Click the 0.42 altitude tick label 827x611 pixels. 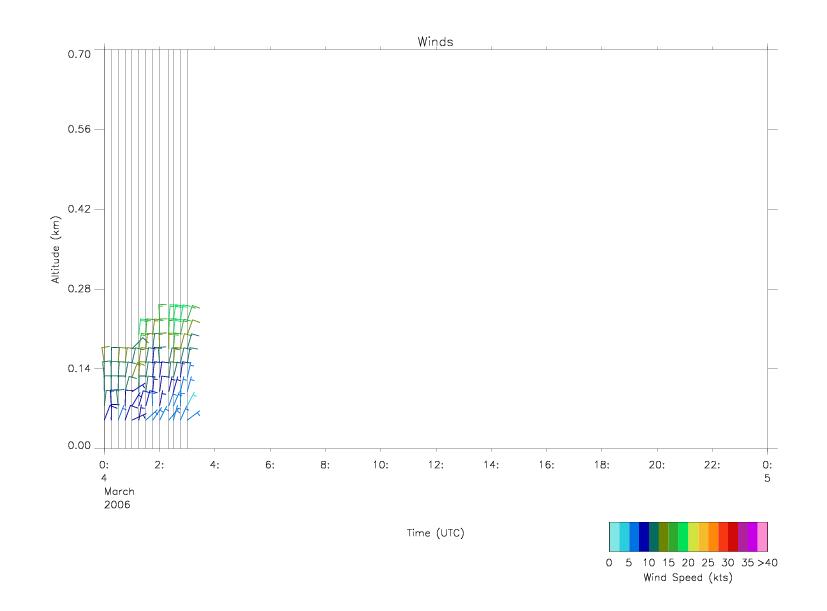coord(79,209)
